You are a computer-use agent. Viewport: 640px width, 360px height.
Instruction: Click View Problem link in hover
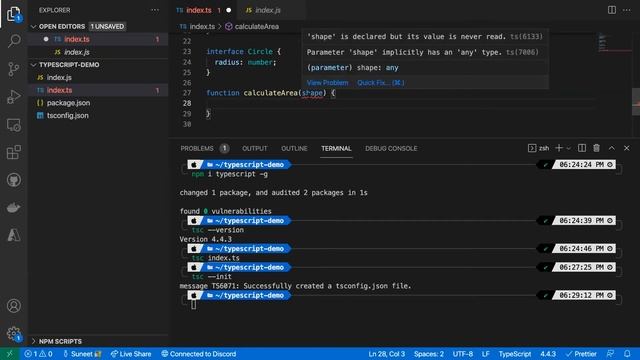[327, 83]
